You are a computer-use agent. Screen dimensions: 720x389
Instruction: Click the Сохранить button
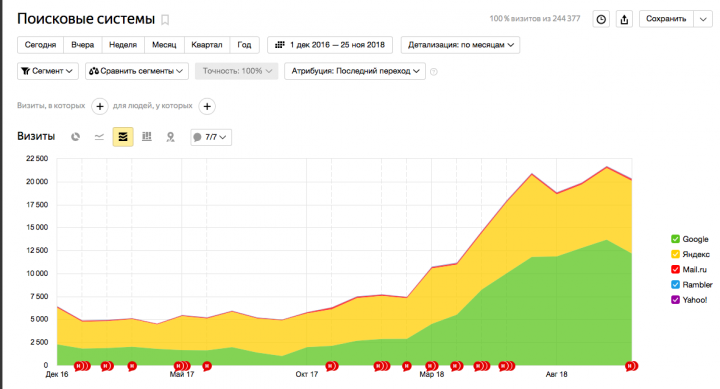(x=666, y=19)
